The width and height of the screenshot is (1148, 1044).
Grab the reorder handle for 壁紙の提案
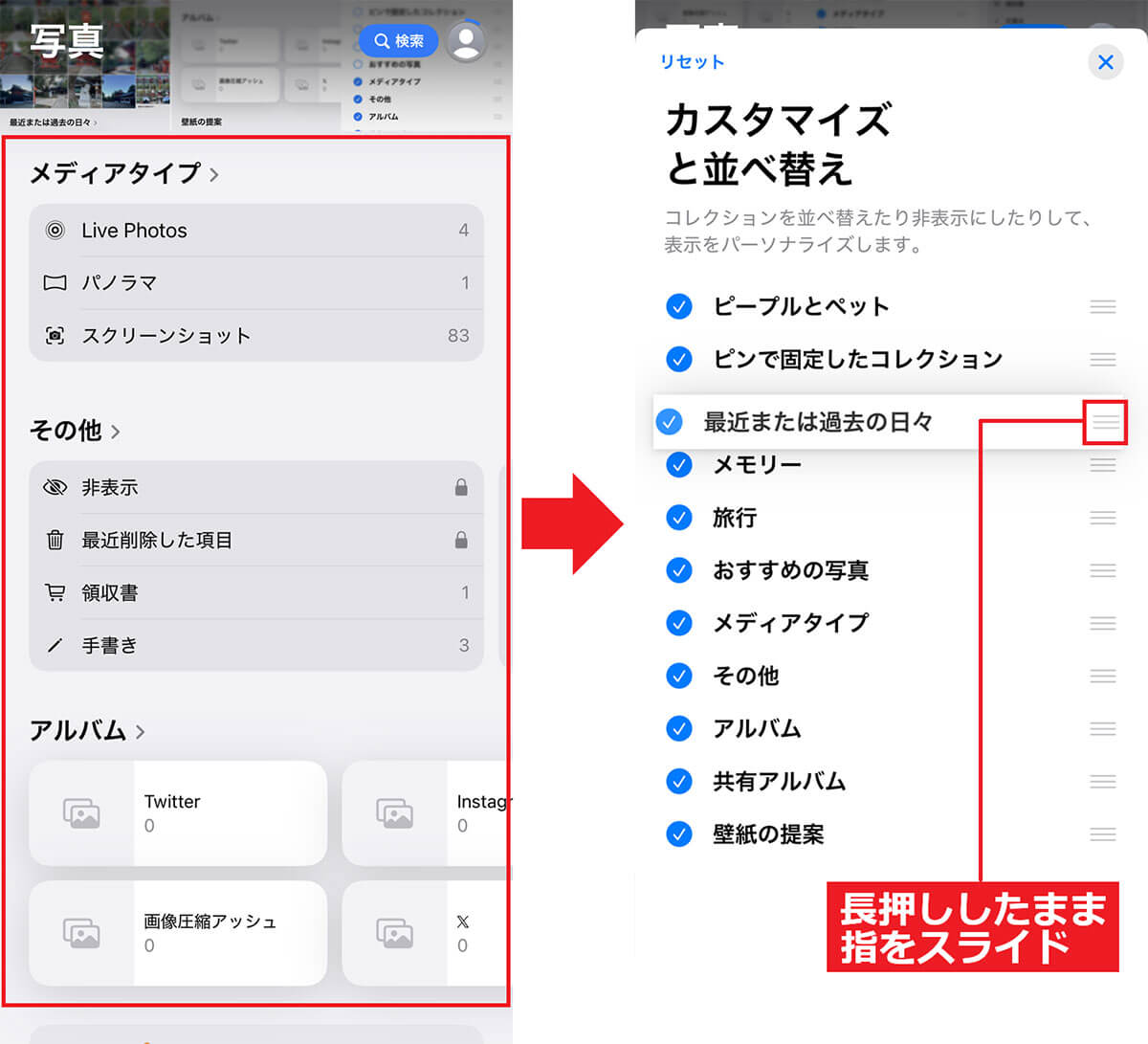pyautogui.click(x=1103, y=834)
